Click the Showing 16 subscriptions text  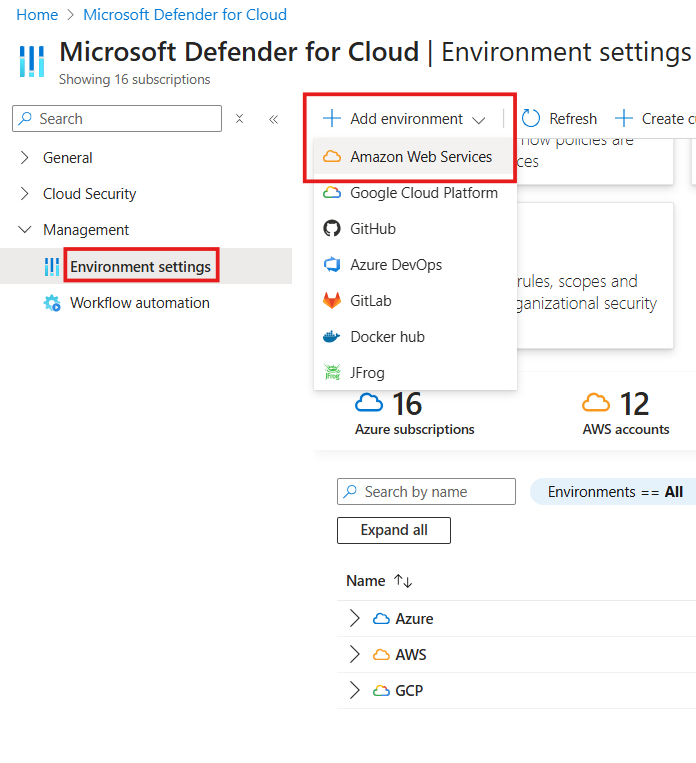click(135, 79)
